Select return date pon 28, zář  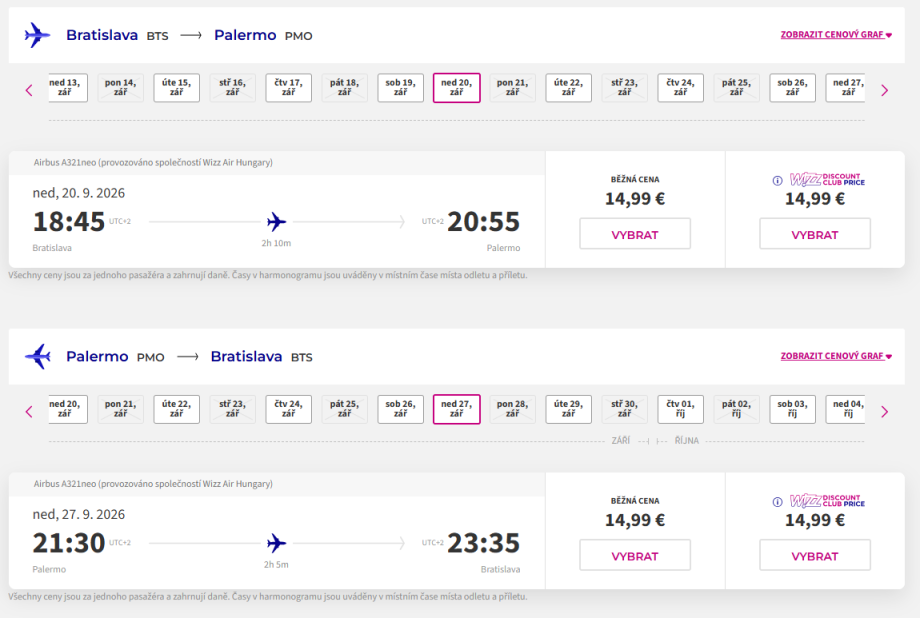tap(513, 409)
